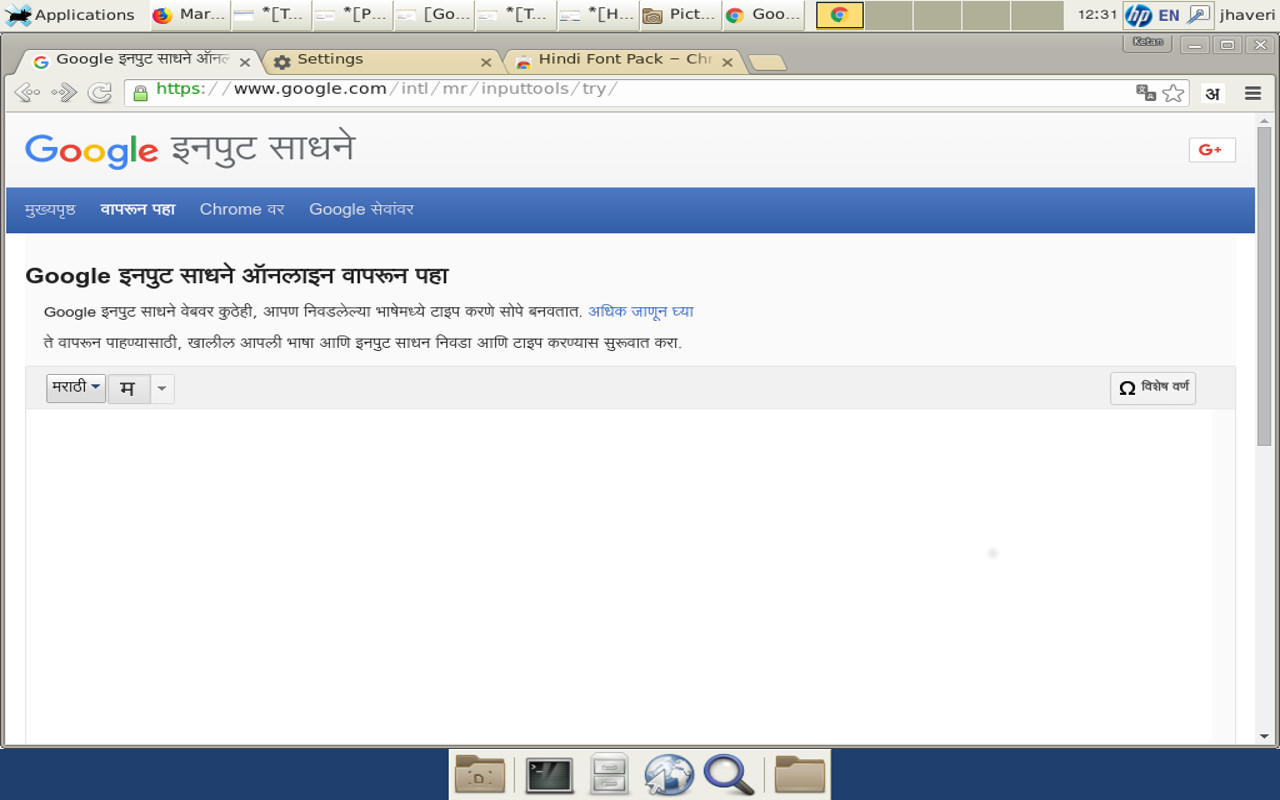The height and width of the screenshot is (800, 1280).
Task: Launch the web browser globe icon
Action: click(669, 775)
